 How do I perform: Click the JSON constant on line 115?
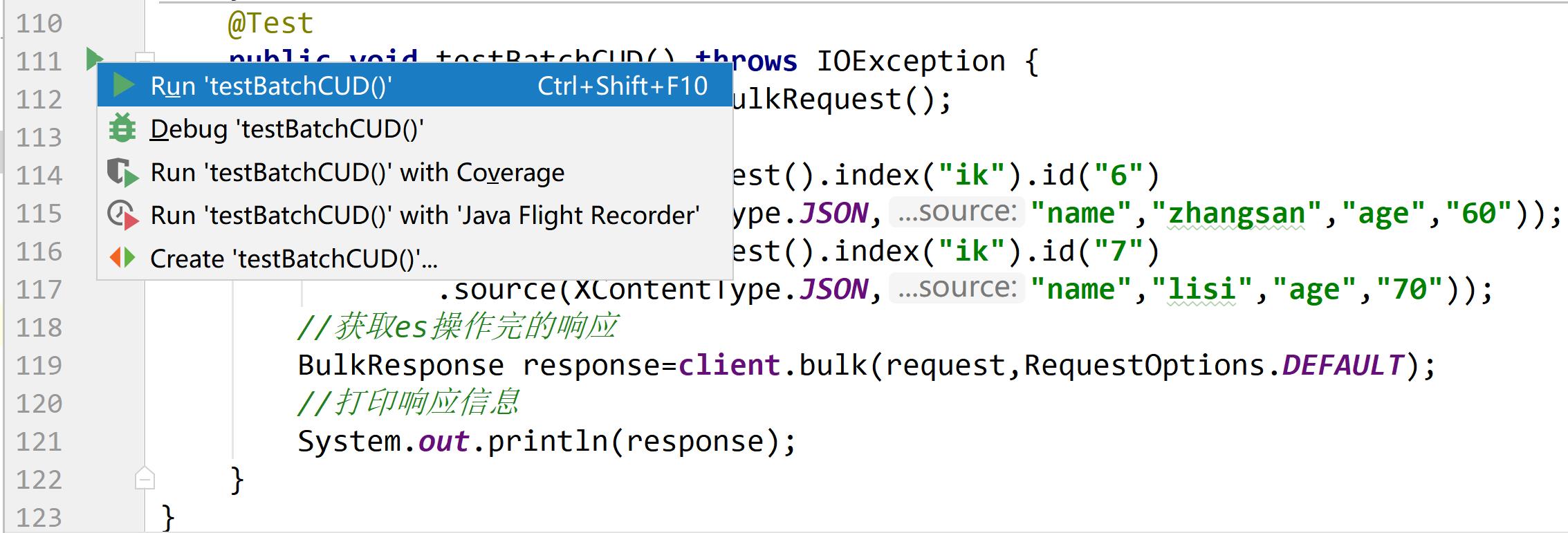(x=833, y=213)
